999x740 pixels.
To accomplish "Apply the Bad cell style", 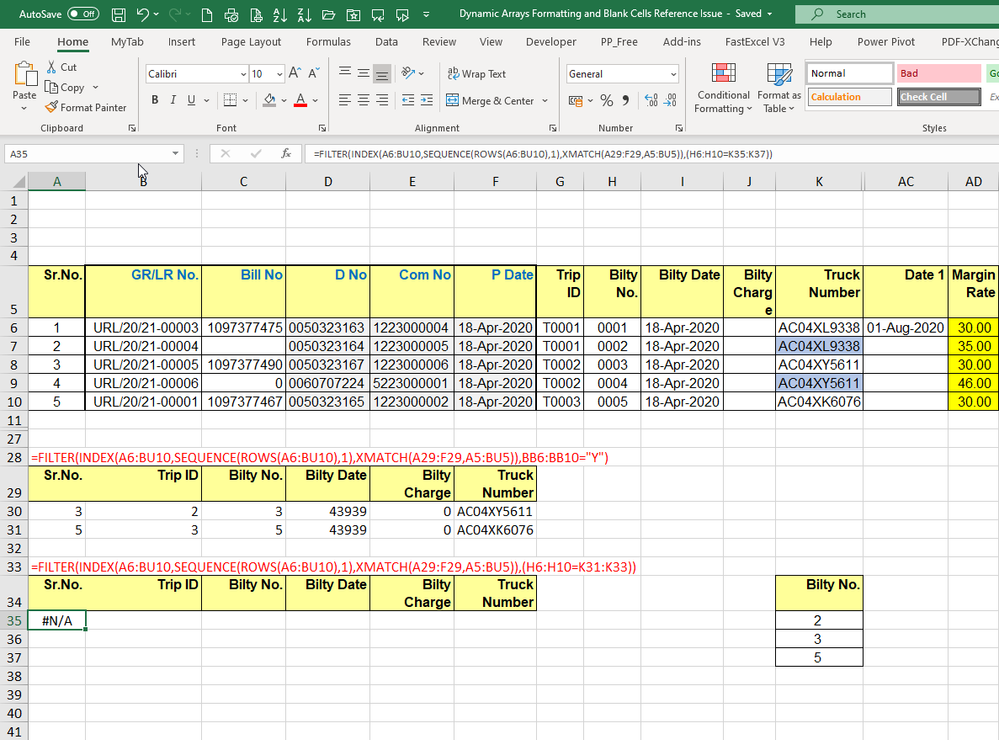I will 938,73.
